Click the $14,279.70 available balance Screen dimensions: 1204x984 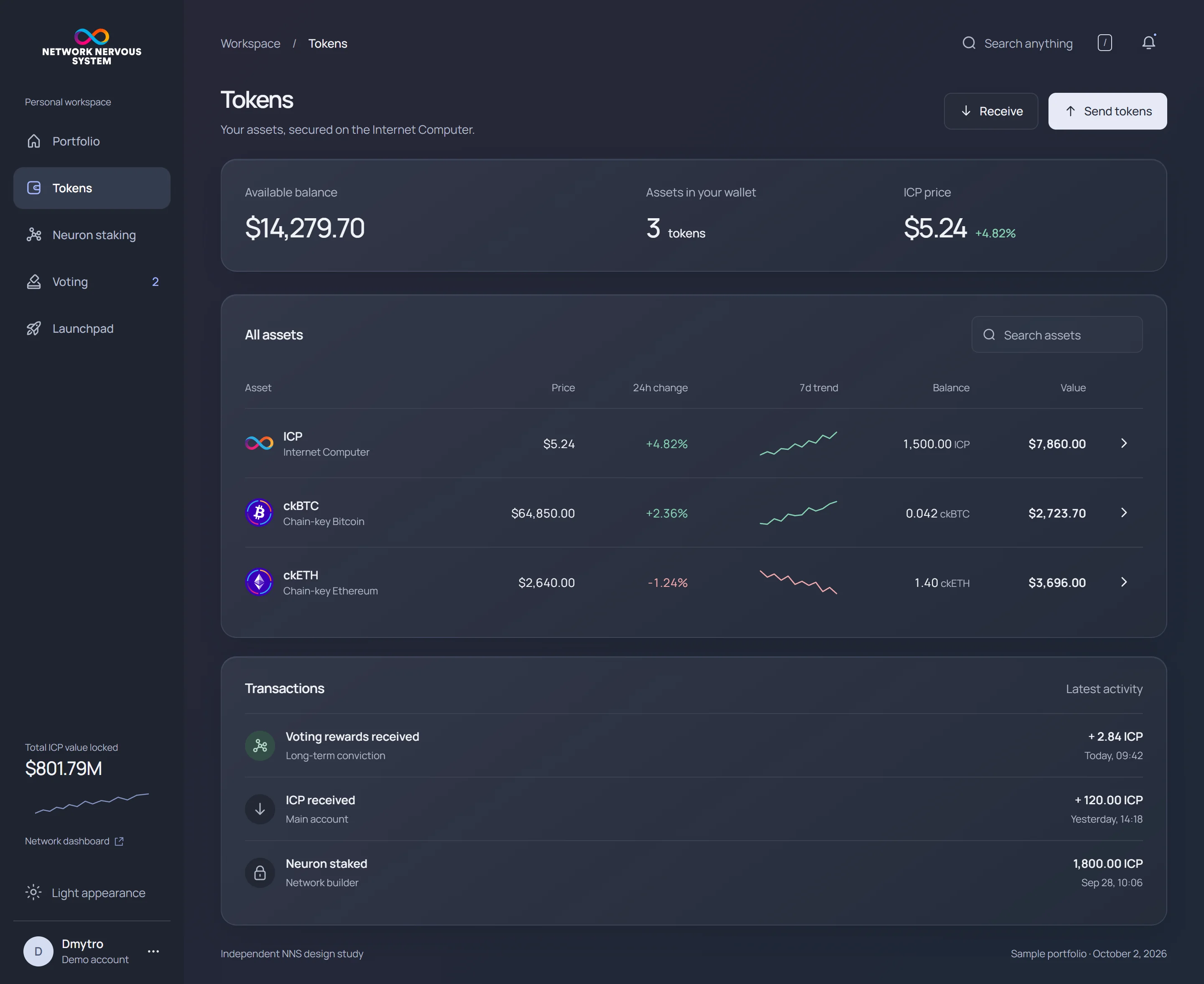[305, 228]
